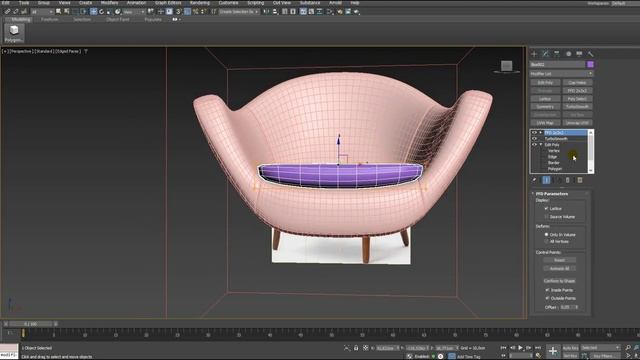640x360 pixels.
Task: Open selection filter All dropdown
Action: click(42, 11)
